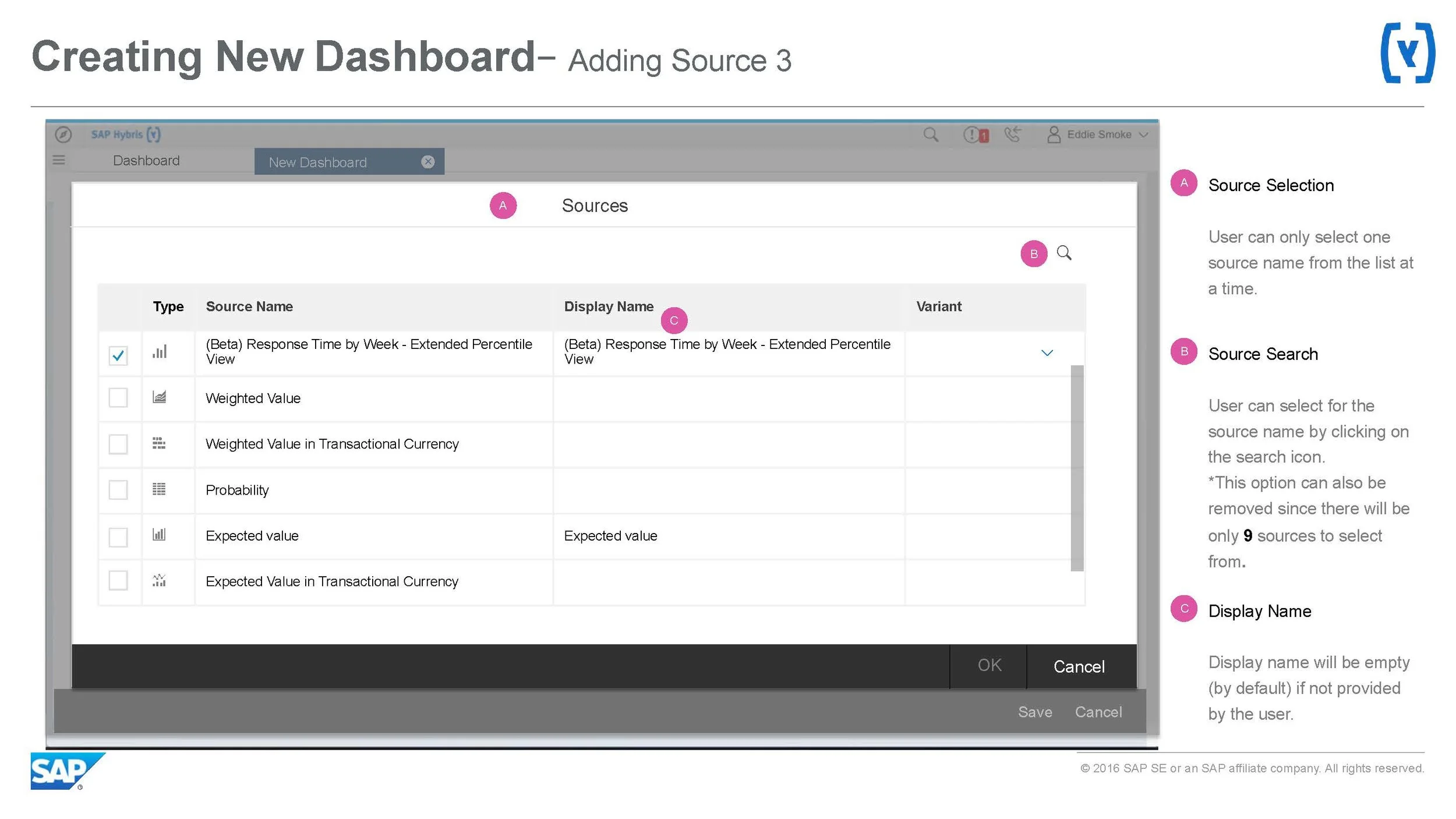Expand the Variant dropdown in the first row
This screenshot has width=1456, height=819.
click(x=1047, y=353)
